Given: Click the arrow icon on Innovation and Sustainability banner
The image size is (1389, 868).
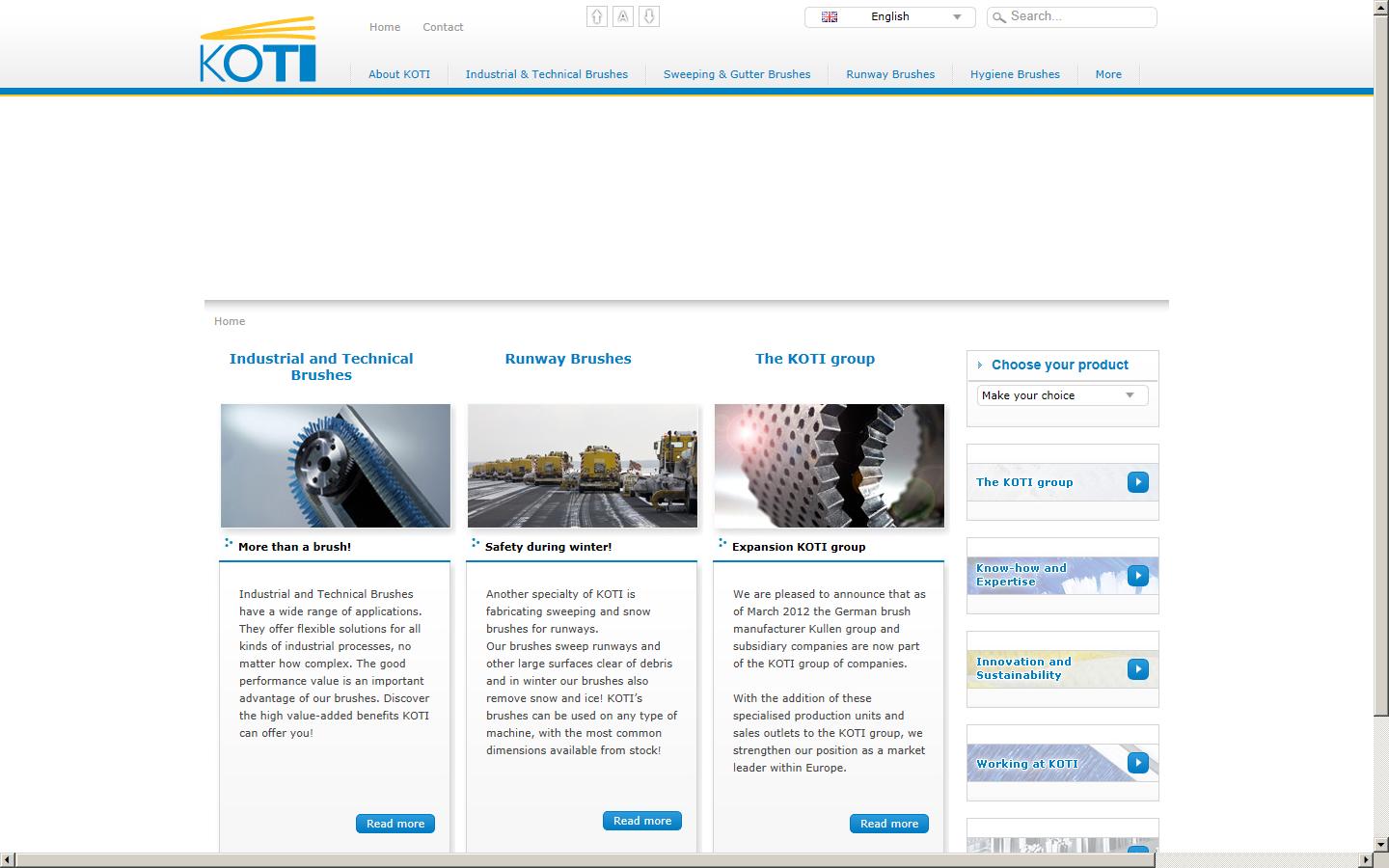Looking at the screenshot, I should [1138, 669].
